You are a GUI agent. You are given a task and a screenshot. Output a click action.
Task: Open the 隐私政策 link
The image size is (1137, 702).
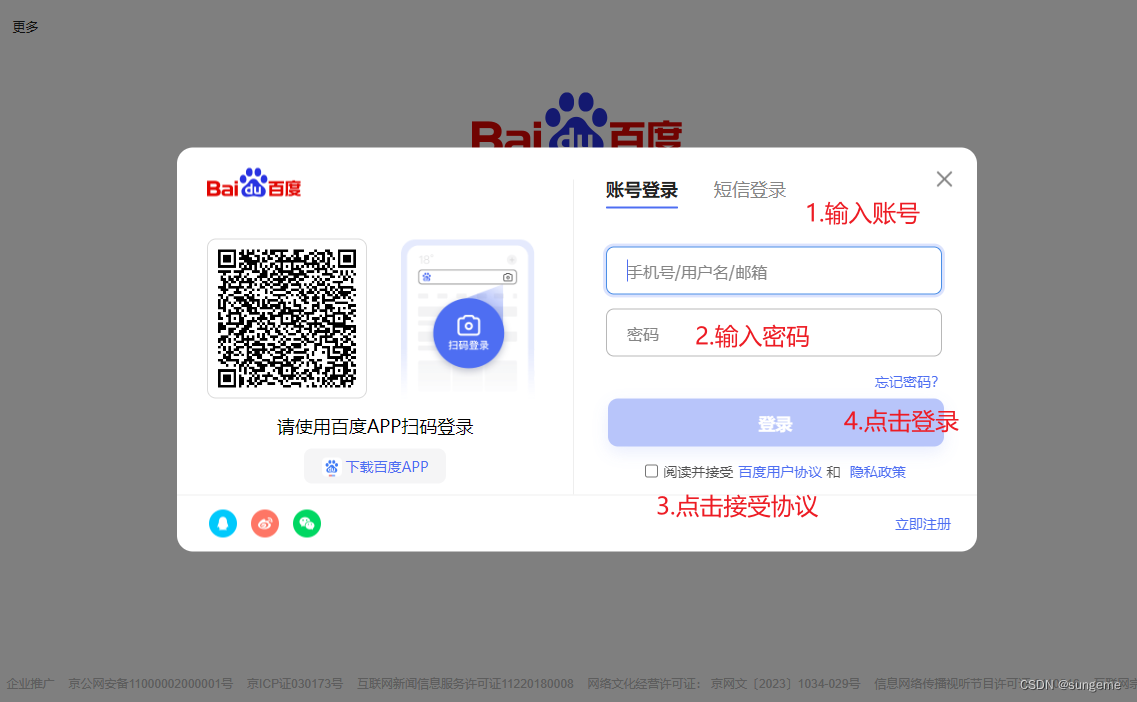[x=877, y=472]
